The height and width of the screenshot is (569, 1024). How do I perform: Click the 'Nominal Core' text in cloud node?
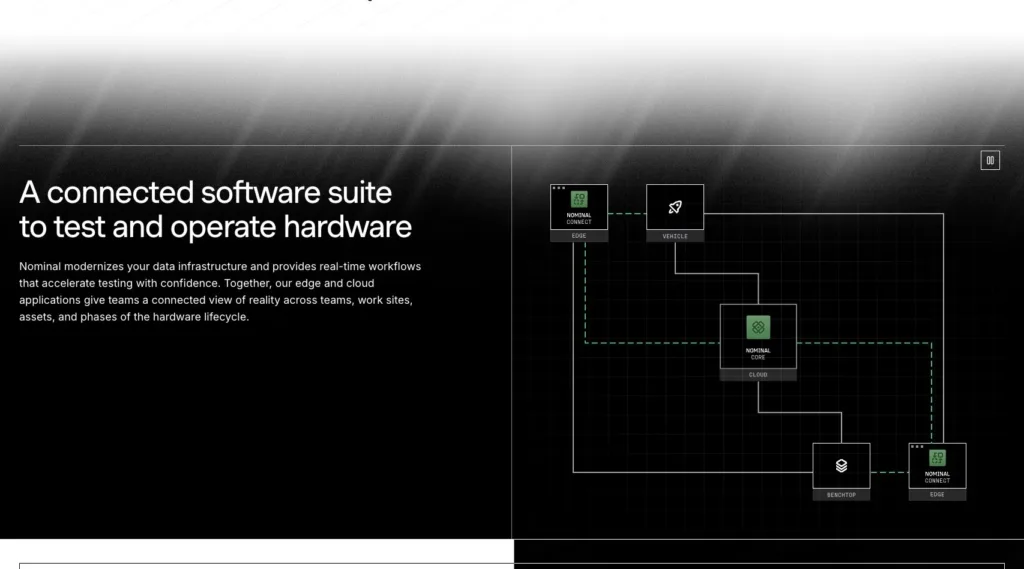click(758, 353)
